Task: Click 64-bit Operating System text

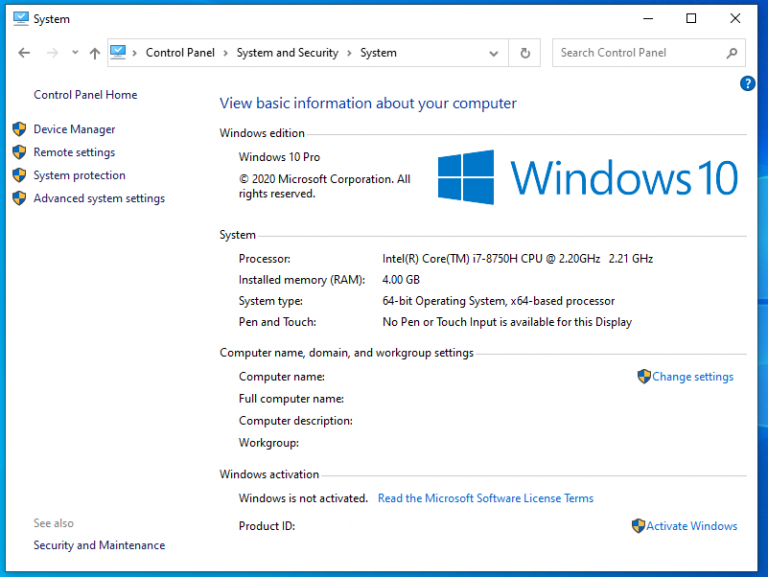Action: tap(498, 301)
